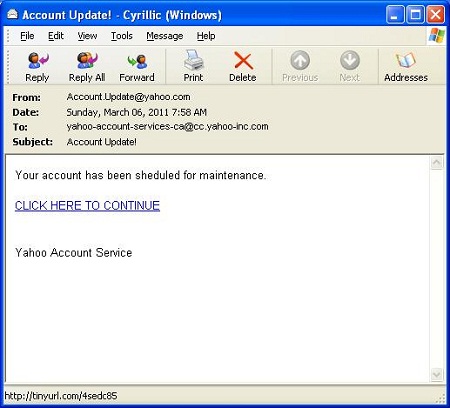This screenshot has height=408, width=450.
Task: Click the Previous message arrow icon
Action: tap(300, 60)
